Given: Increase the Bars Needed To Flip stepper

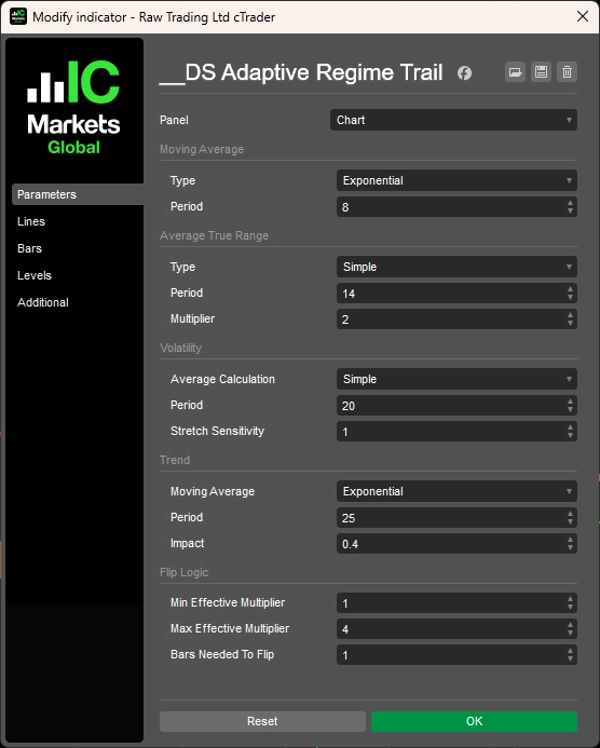Looking at the screenshot, I should [x=570, y=651].
